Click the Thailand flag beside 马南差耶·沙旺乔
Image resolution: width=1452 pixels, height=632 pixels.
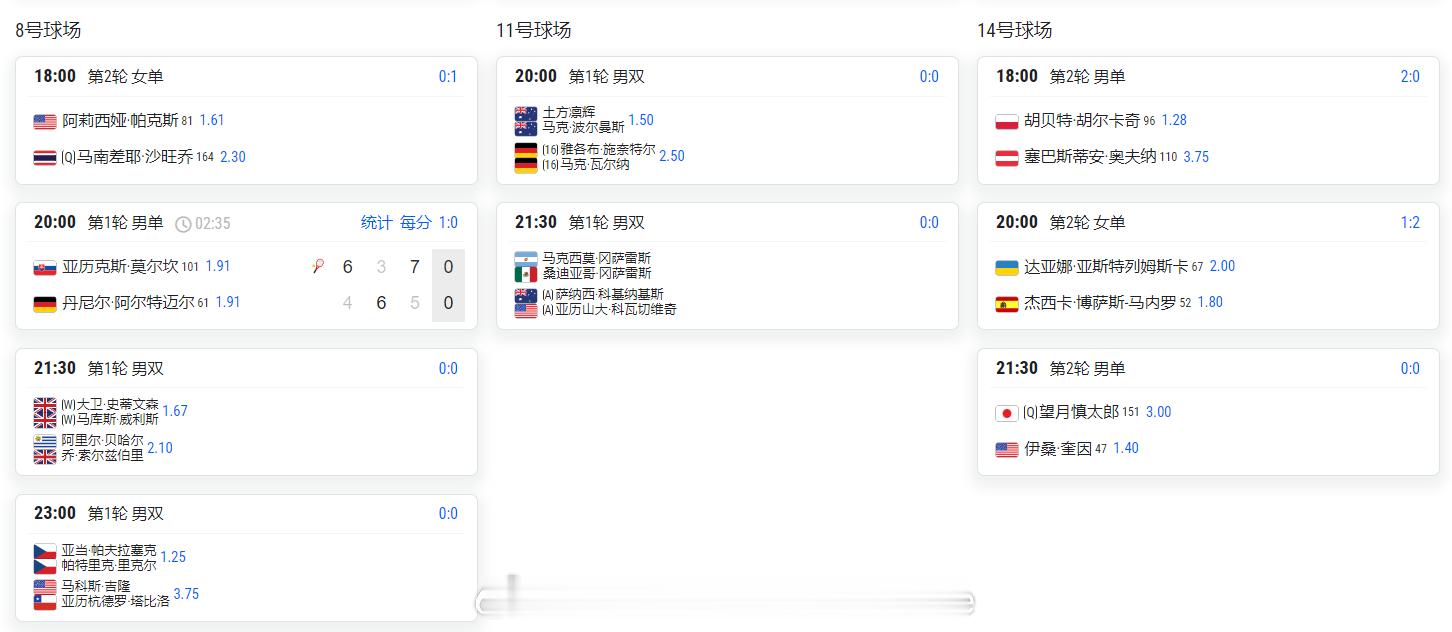[x=45, y=157]
